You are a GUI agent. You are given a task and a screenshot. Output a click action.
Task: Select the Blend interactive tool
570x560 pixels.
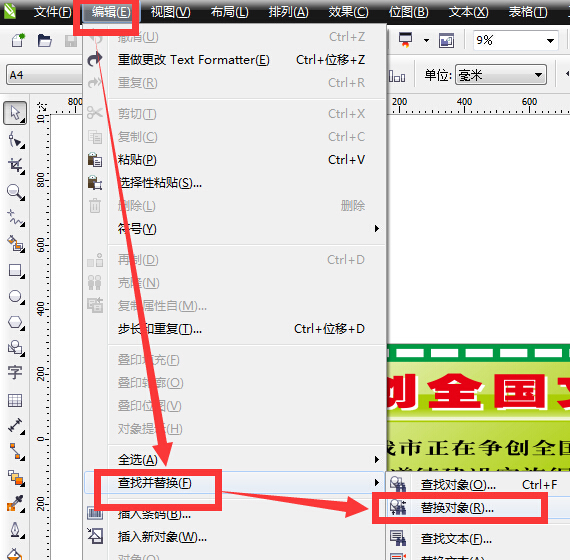(x=15, y=477)
